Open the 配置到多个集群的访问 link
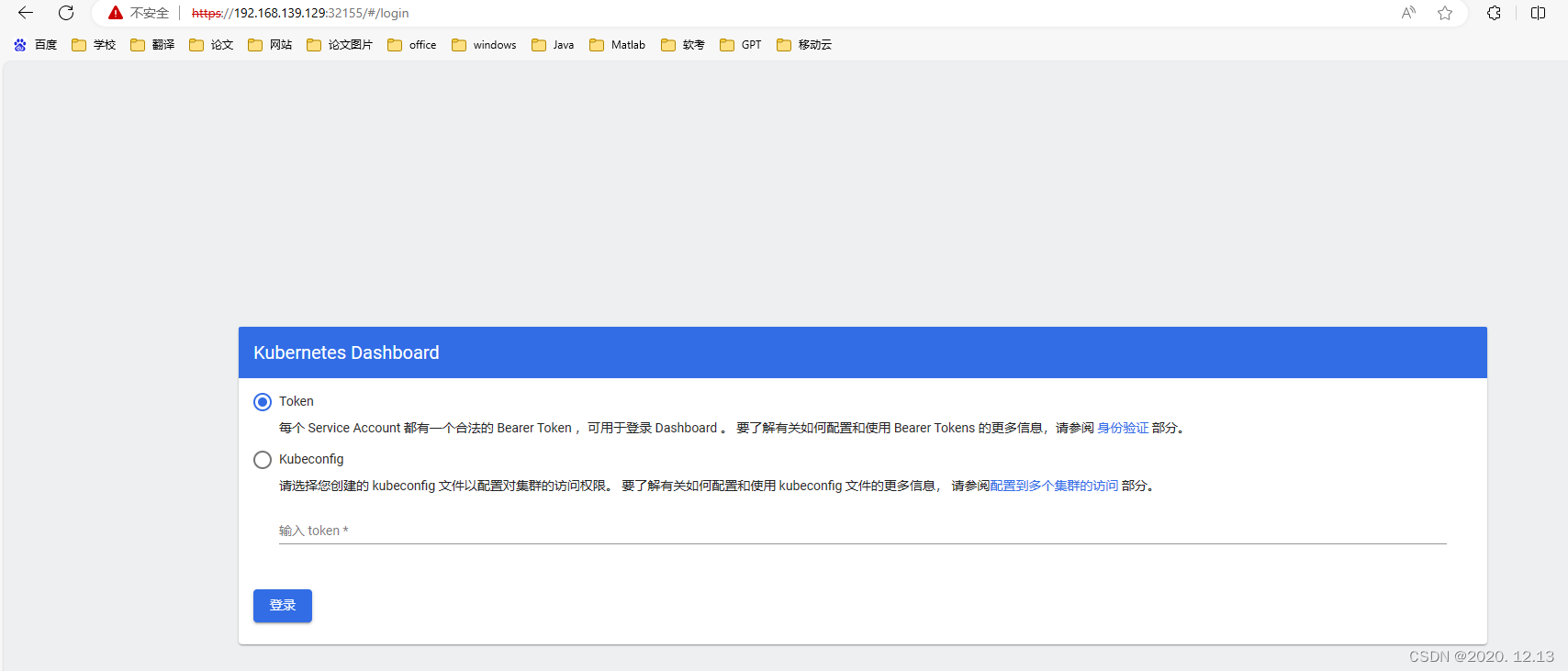The height and width of the screenshot is (671, 1568). tap(1054, 486)
